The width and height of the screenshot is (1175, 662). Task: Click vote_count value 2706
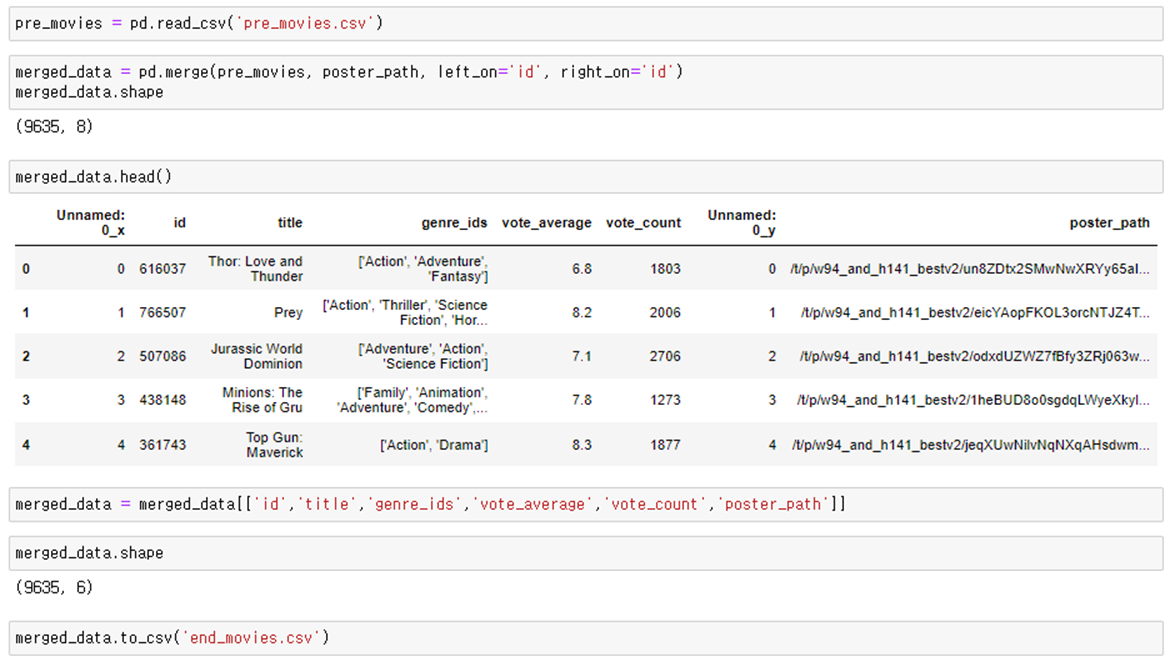click(665, 356)
